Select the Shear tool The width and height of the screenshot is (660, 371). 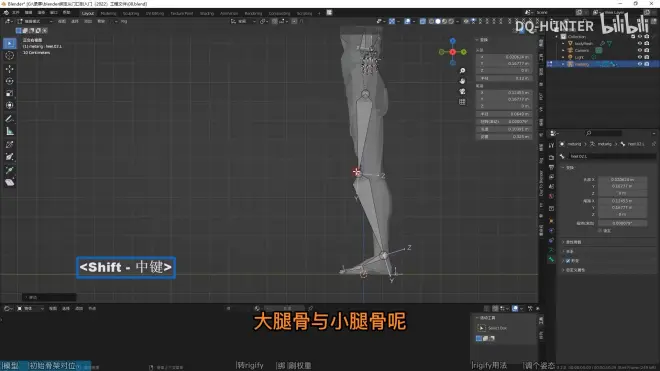click(x=10, y=182)
